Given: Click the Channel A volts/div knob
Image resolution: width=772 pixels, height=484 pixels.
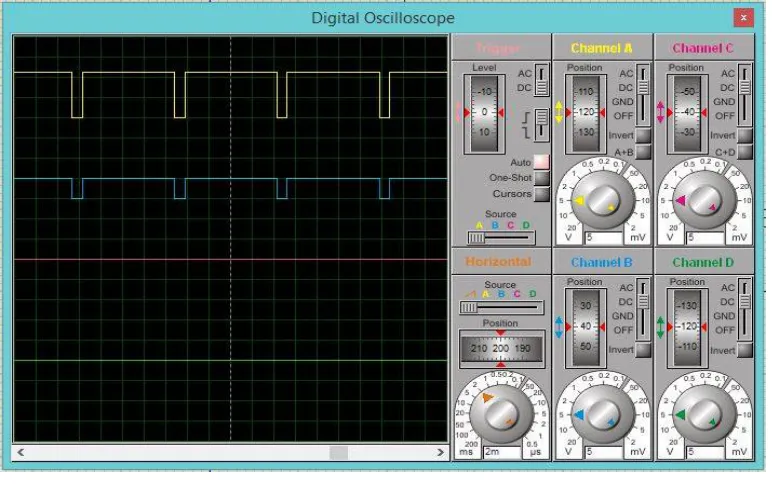Looking at the screenshot, I should (x=603, y=200).
